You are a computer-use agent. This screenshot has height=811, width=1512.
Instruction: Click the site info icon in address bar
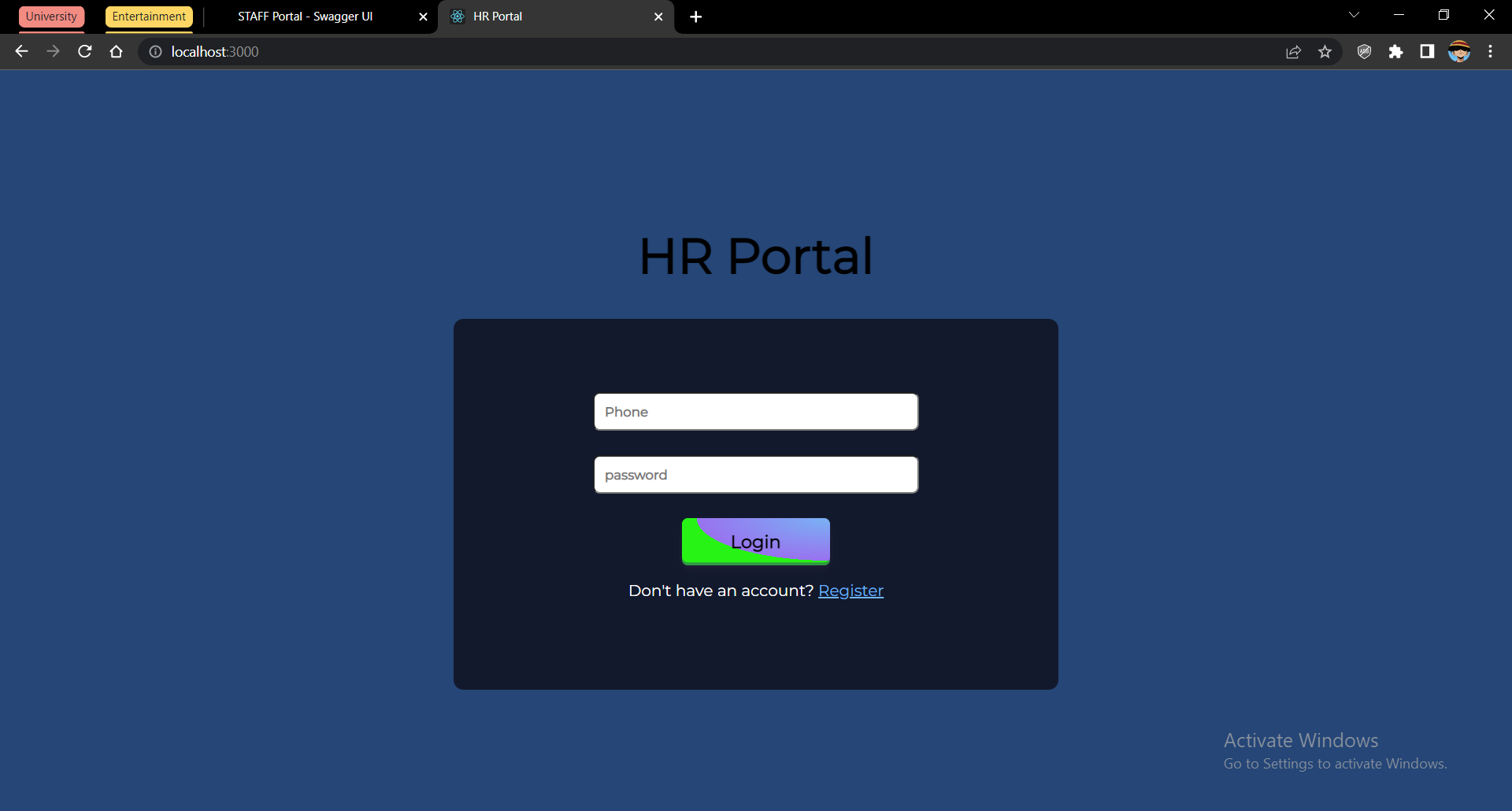pos(155,51)
